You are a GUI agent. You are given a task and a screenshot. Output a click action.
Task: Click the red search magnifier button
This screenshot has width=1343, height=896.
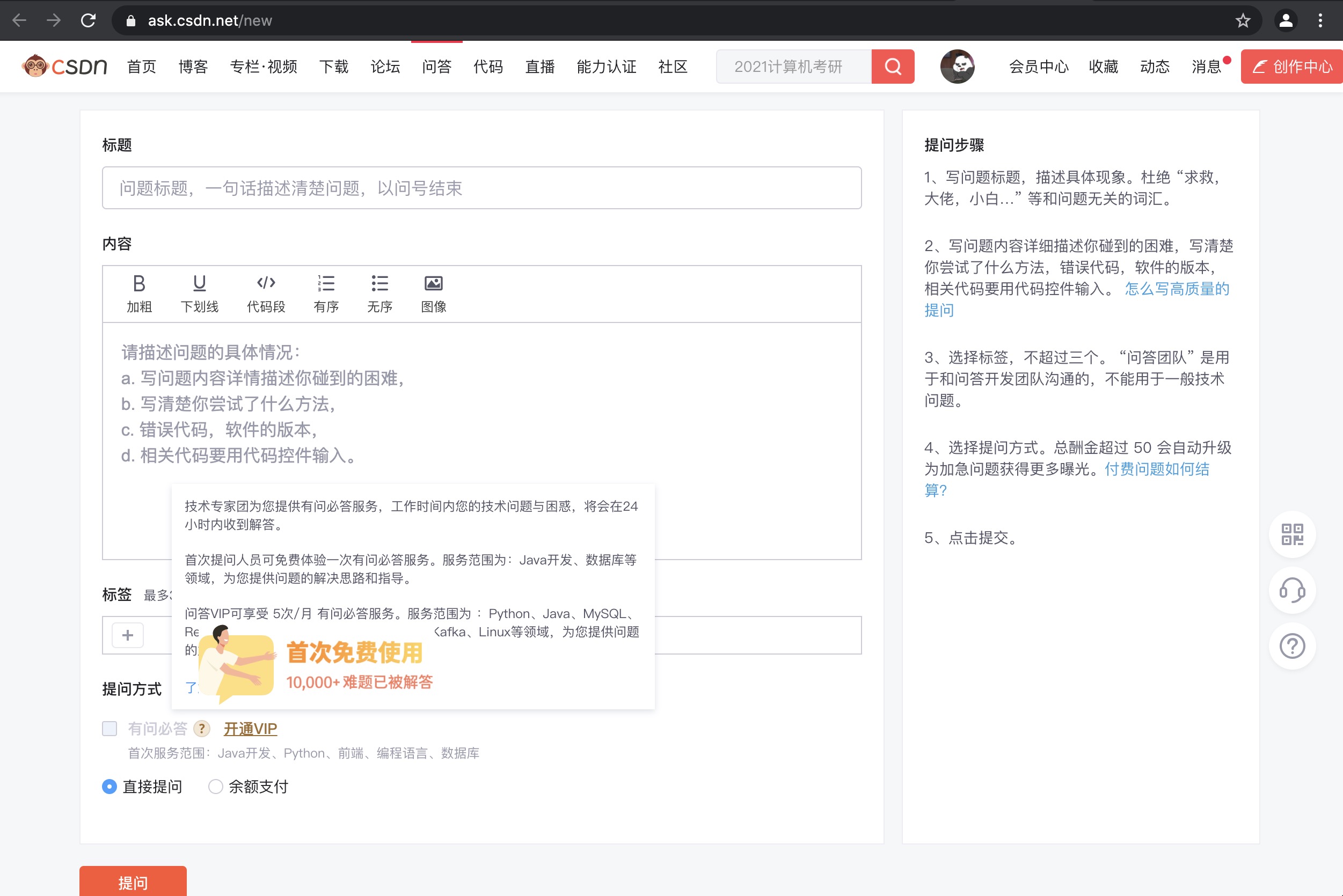[x=893, y=67]
